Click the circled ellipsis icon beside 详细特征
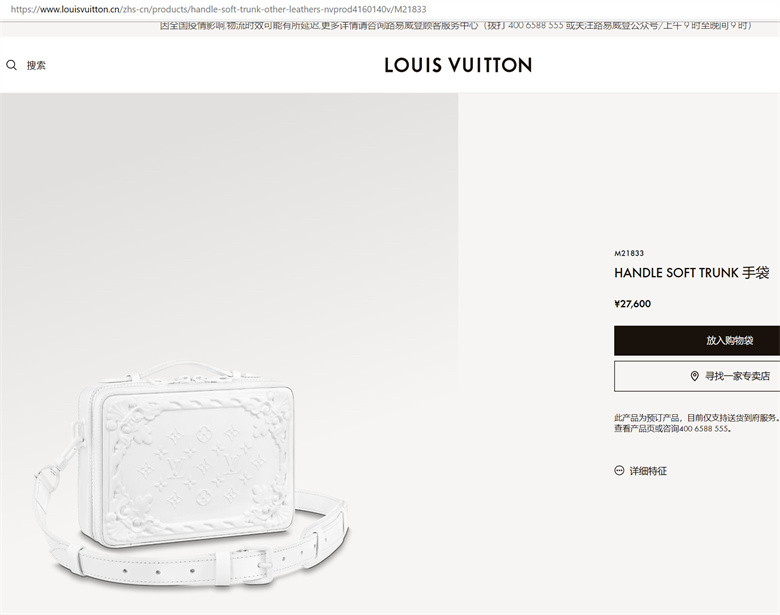780x615 pixels. point(619,471)
